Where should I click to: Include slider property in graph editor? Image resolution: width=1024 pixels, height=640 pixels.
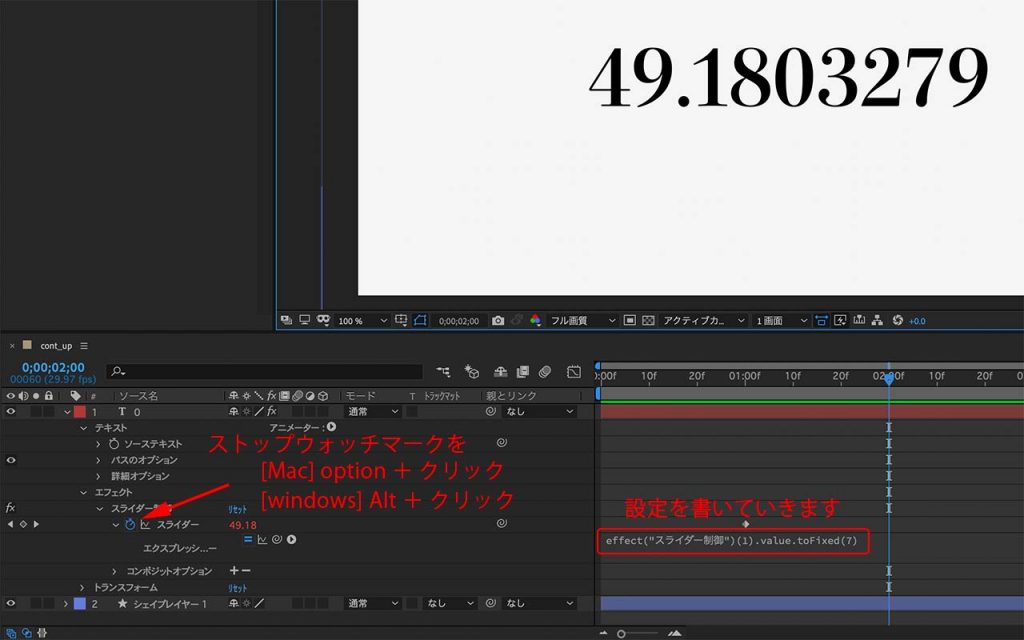145,524
